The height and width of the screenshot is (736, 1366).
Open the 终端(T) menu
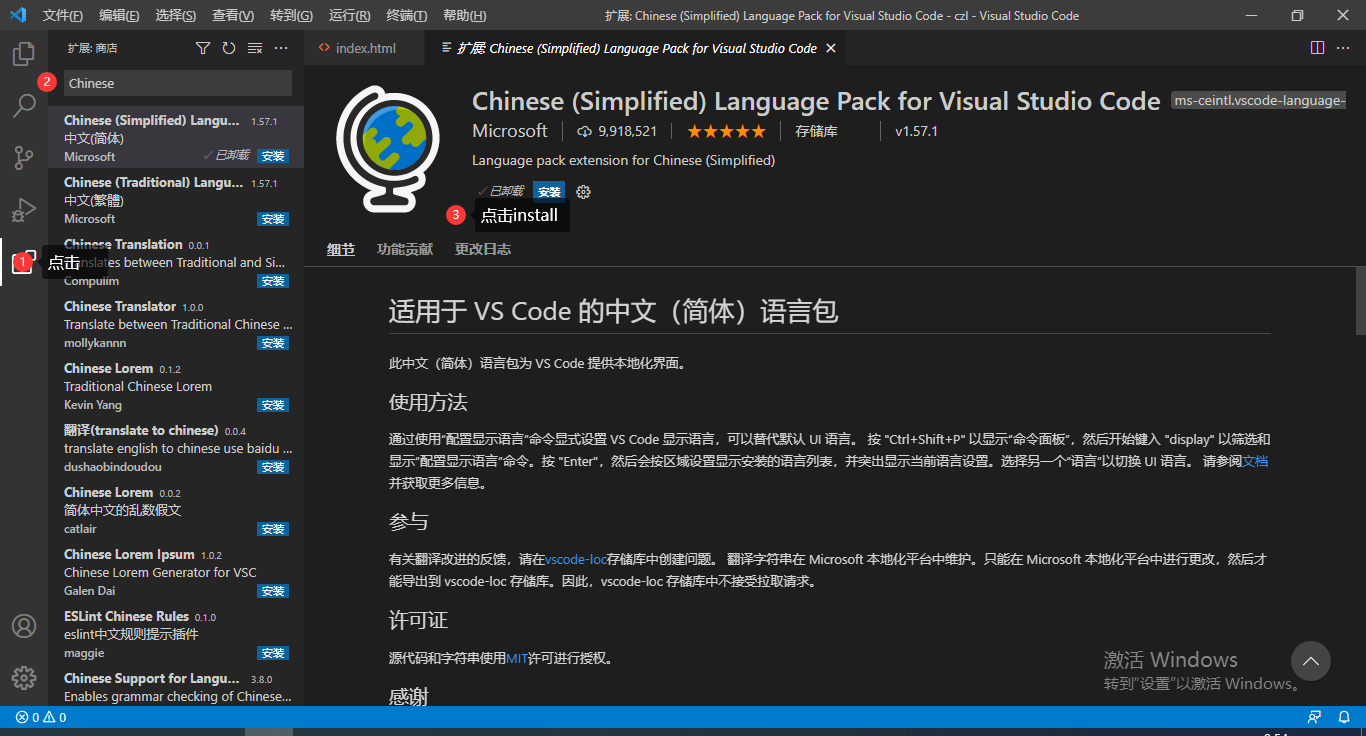pos(406,16)
